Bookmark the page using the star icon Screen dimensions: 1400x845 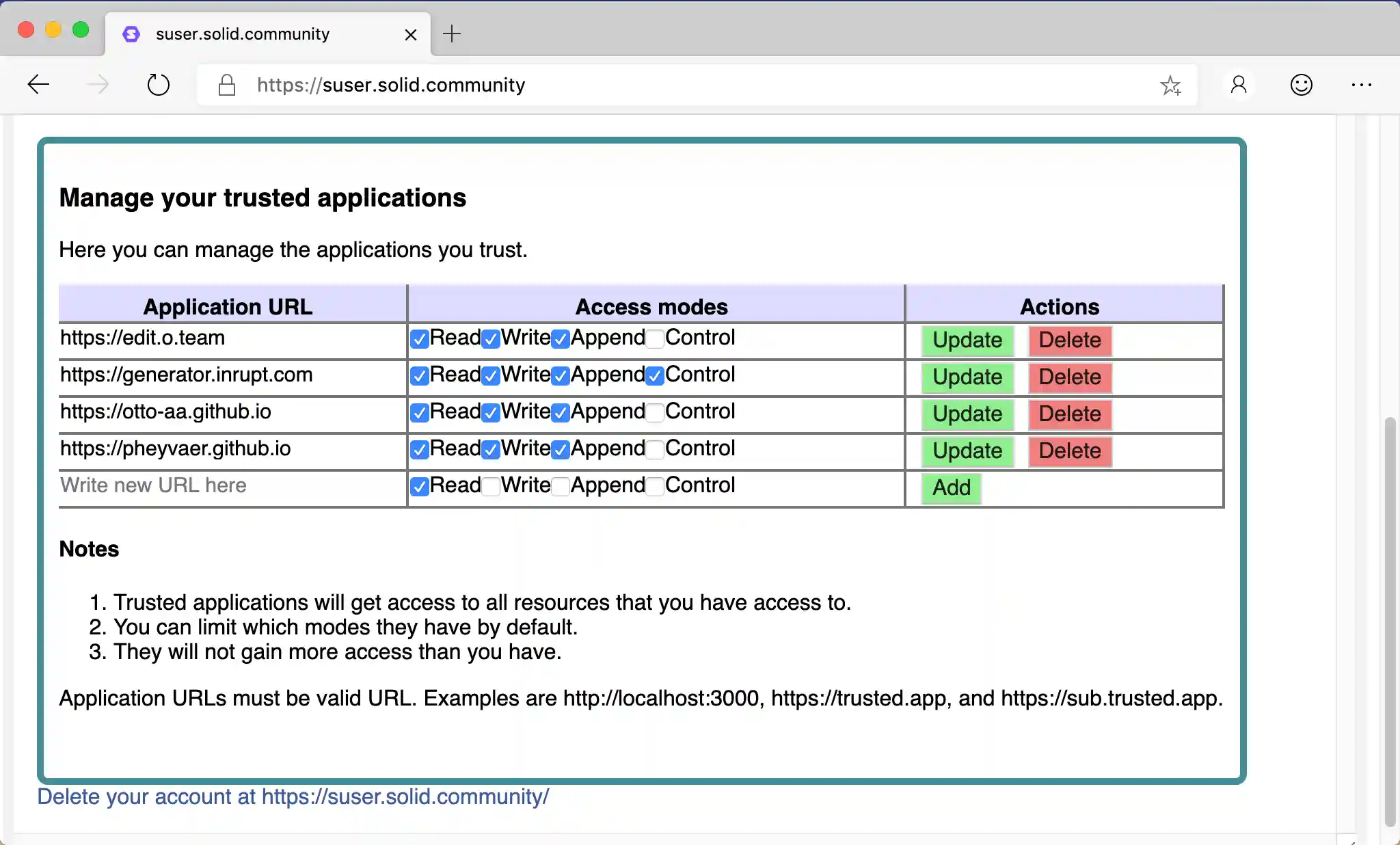point(1171,84)
